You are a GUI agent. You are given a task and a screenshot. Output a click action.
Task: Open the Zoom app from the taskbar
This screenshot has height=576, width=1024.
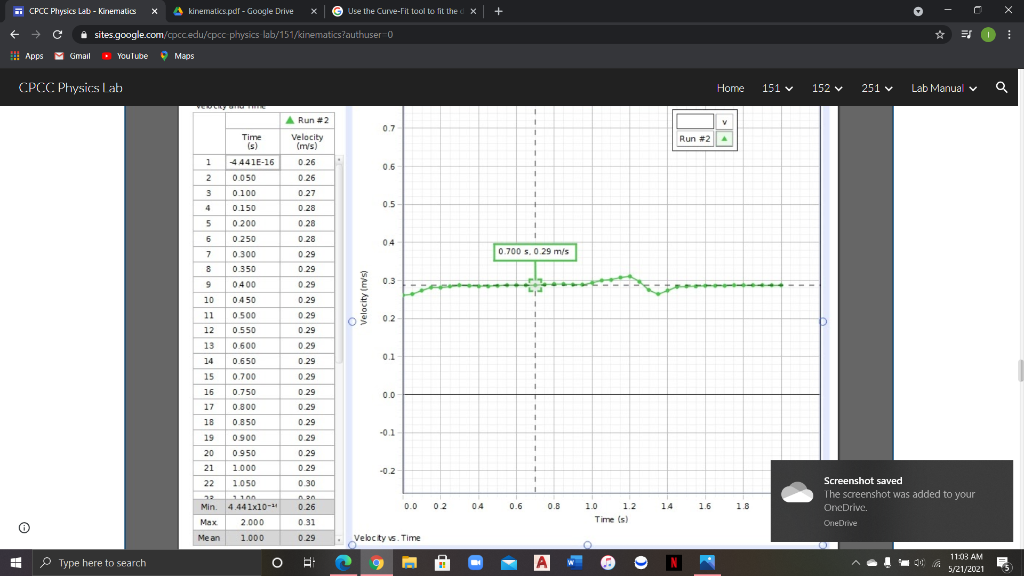(x=475, y=562)
